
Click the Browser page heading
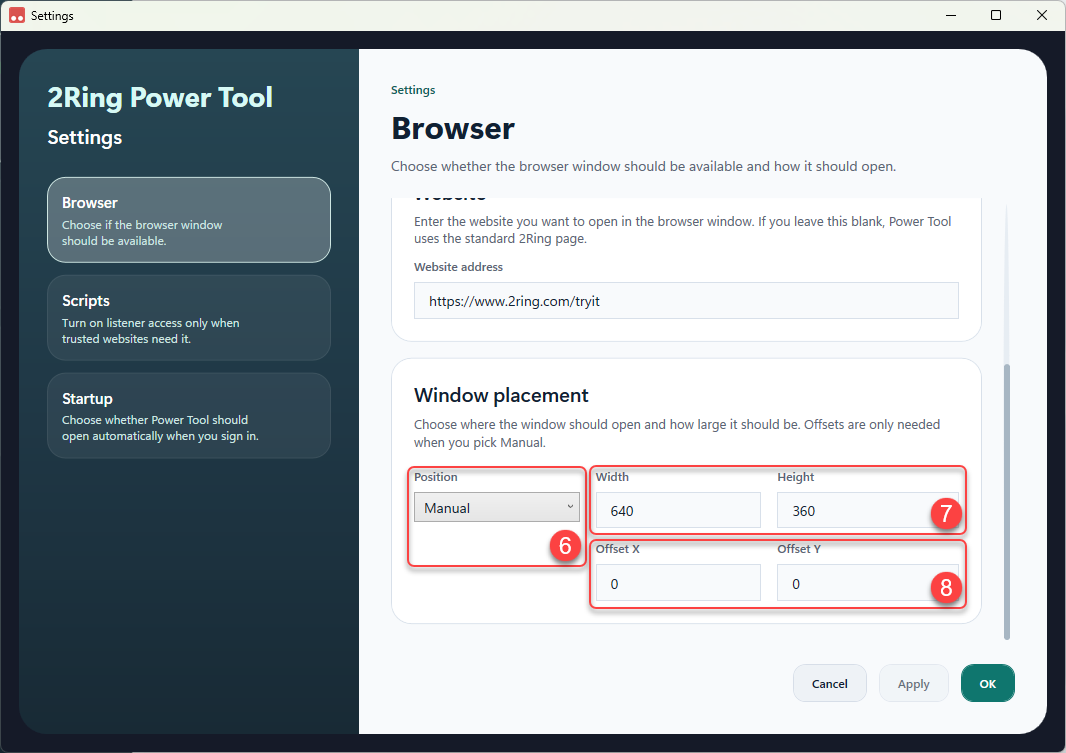453,128
